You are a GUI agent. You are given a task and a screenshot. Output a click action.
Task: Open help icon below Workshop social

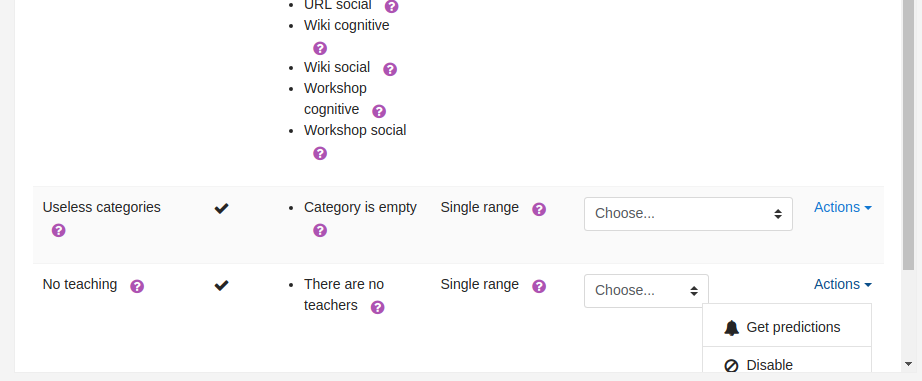[x=320, y=153]
